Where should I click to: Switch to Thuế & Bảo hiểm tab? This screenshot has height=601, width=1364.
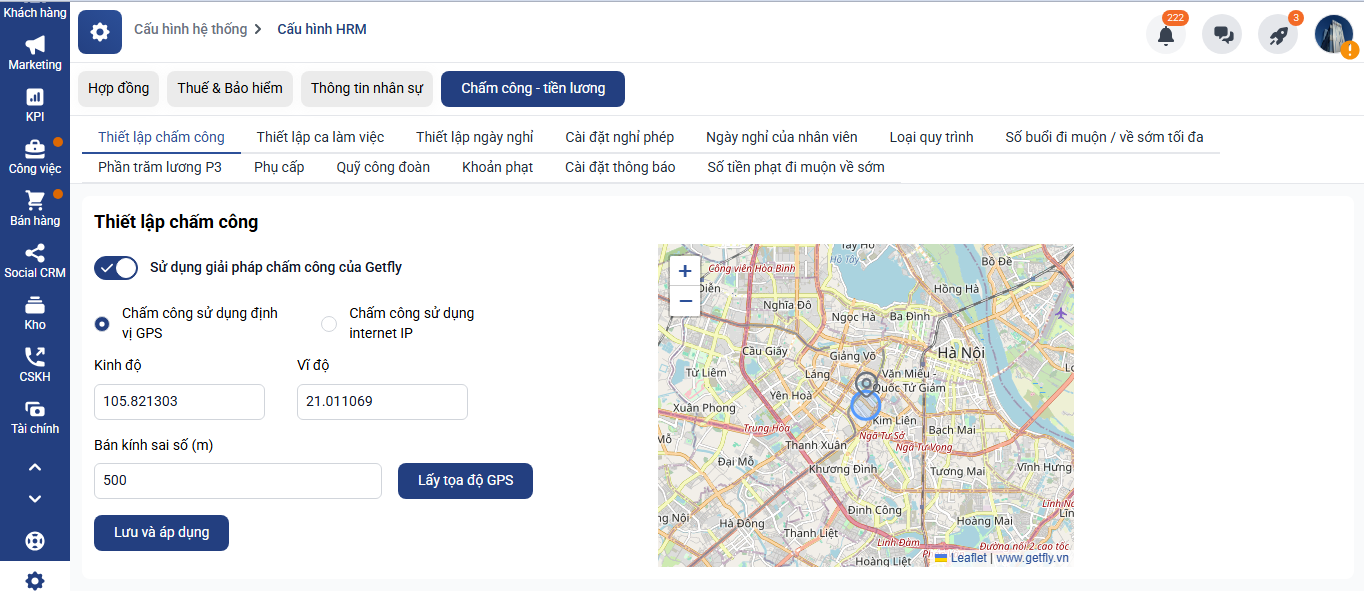click(x=230, y=88)
